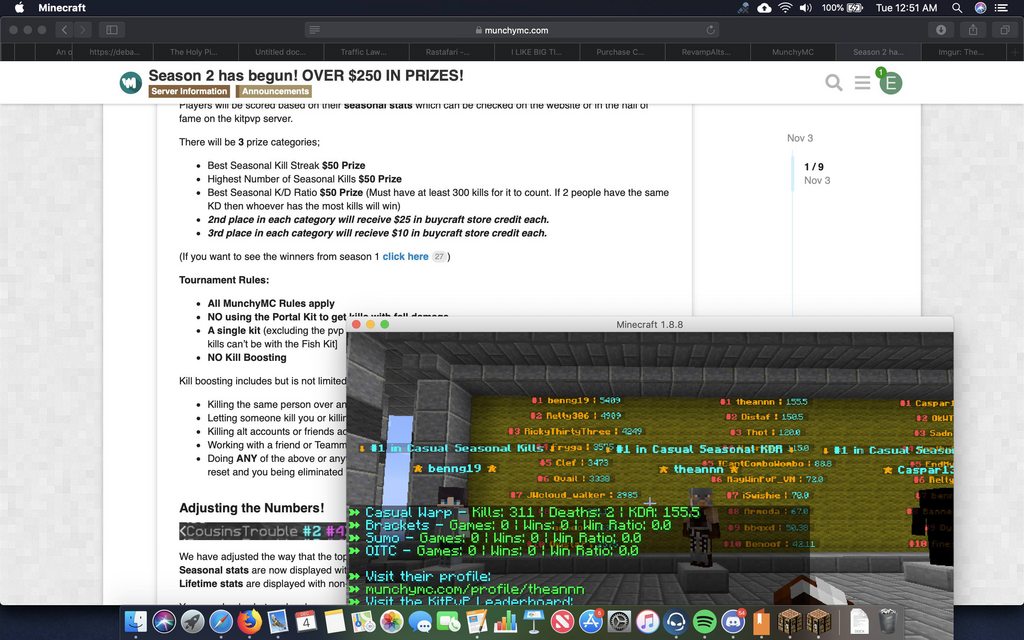Toggle Safari sidebar button

[112, 29]
